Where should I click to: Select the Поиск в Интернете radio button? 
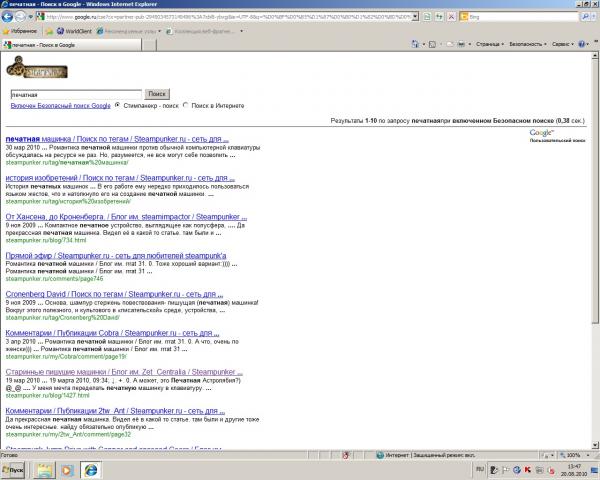(x=186, y=105)
